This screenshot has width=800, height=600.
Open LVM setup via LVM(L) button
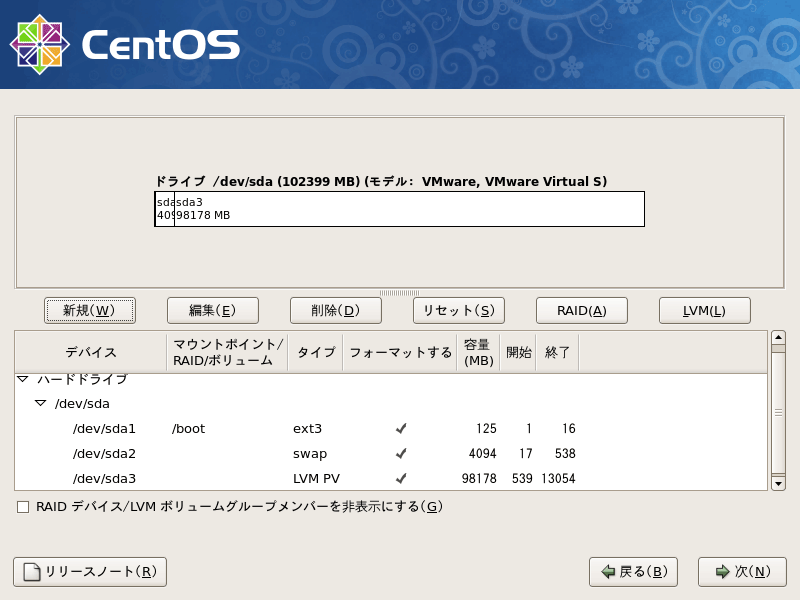pyautogui.click(x=704, y=310)
